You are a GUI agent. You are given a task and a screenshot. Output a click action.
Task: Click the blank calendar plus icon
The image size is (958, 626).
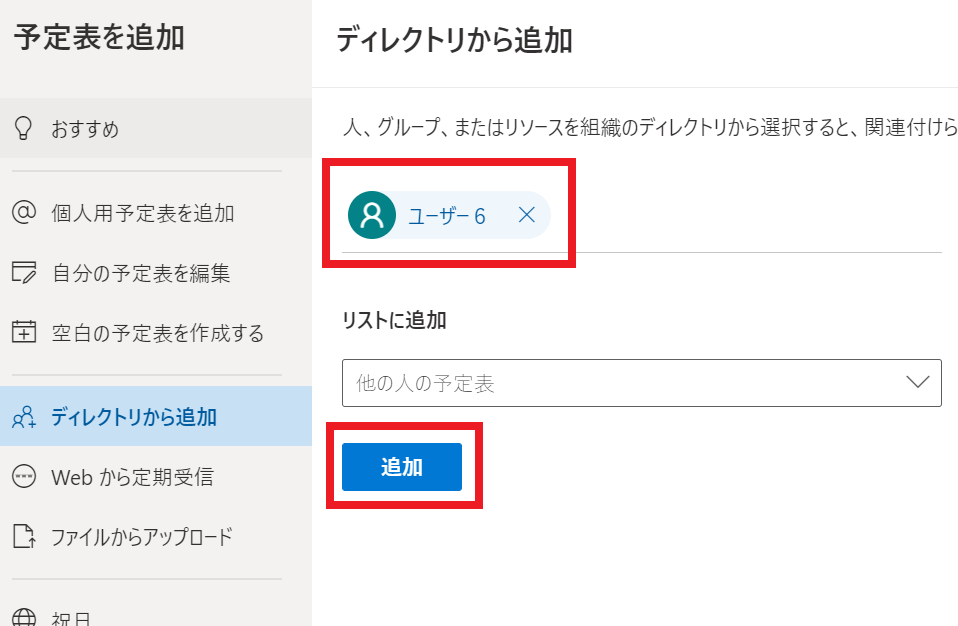24,332
